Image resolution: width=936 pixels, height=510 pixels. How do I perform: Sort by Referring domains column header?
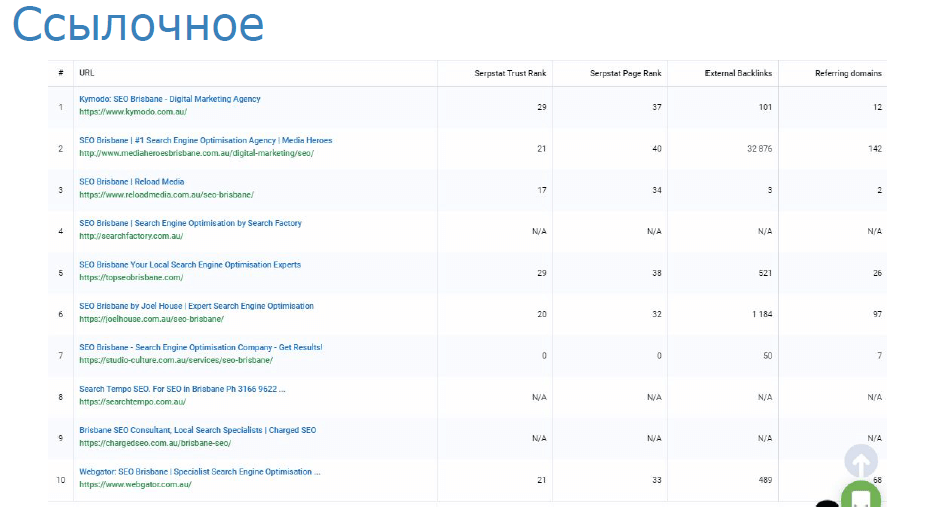[848, 73]
